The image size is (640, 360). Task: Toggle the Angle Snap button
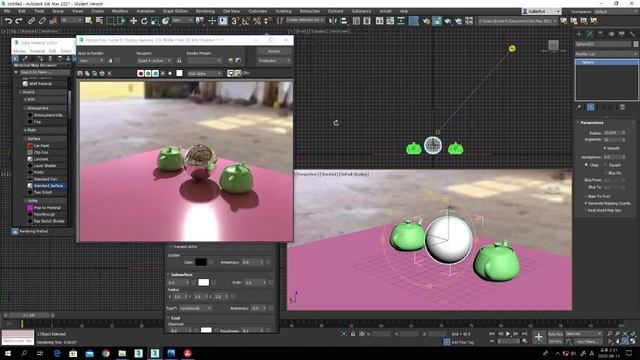click(246, 21)
